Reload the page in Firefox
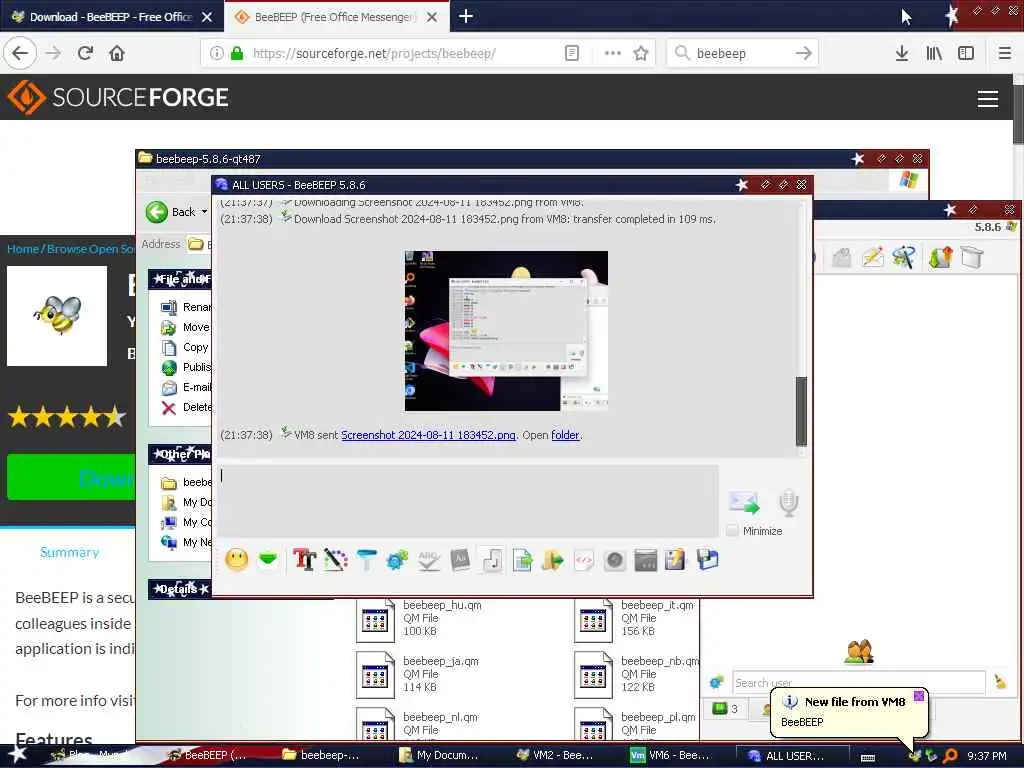The image size is (1024, 768). click(85, 54)
